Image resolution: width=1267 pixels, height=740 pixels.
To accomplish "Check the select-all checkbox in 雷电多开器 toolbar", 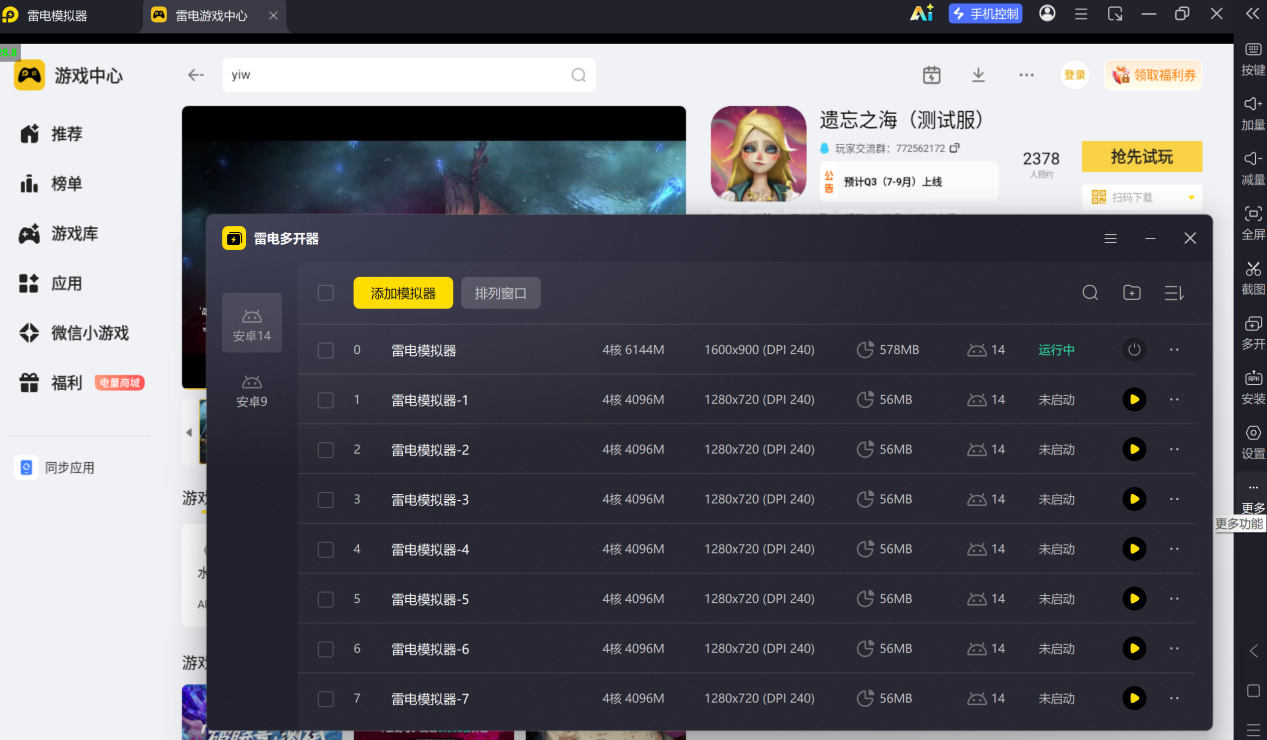I will (x=326, y=293).
